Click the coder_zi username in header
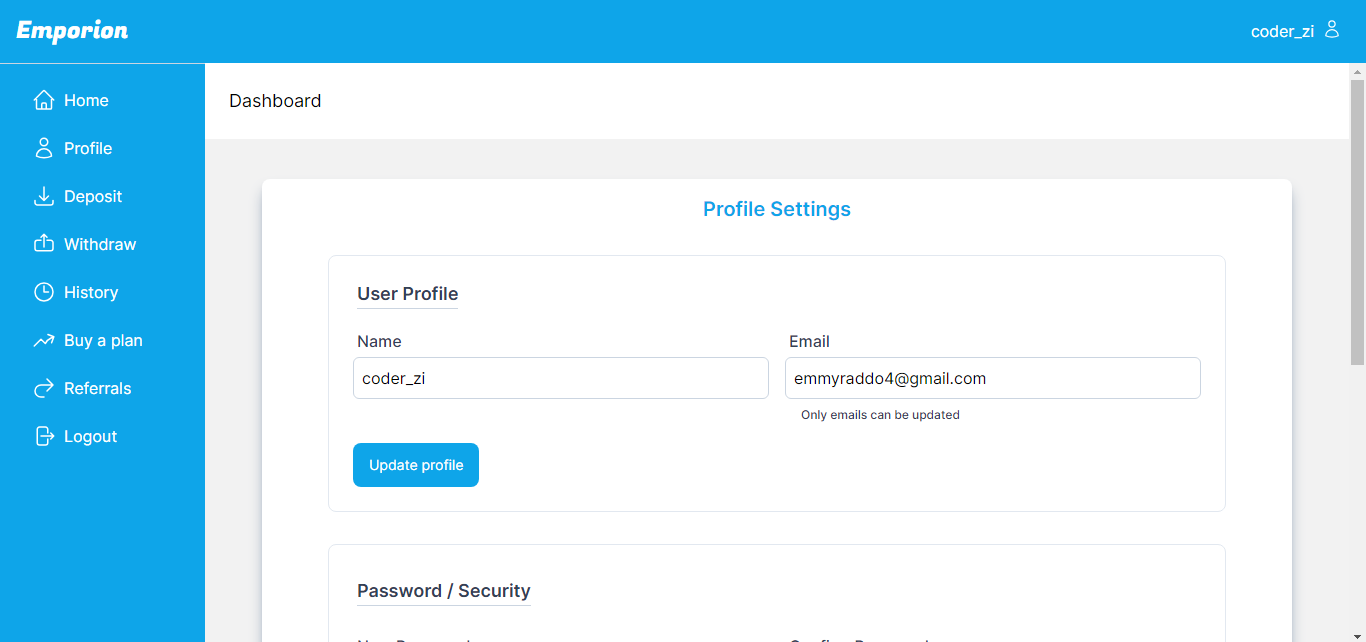The width and height of the screenshot is (1366, 642). tap(1282, 31)
